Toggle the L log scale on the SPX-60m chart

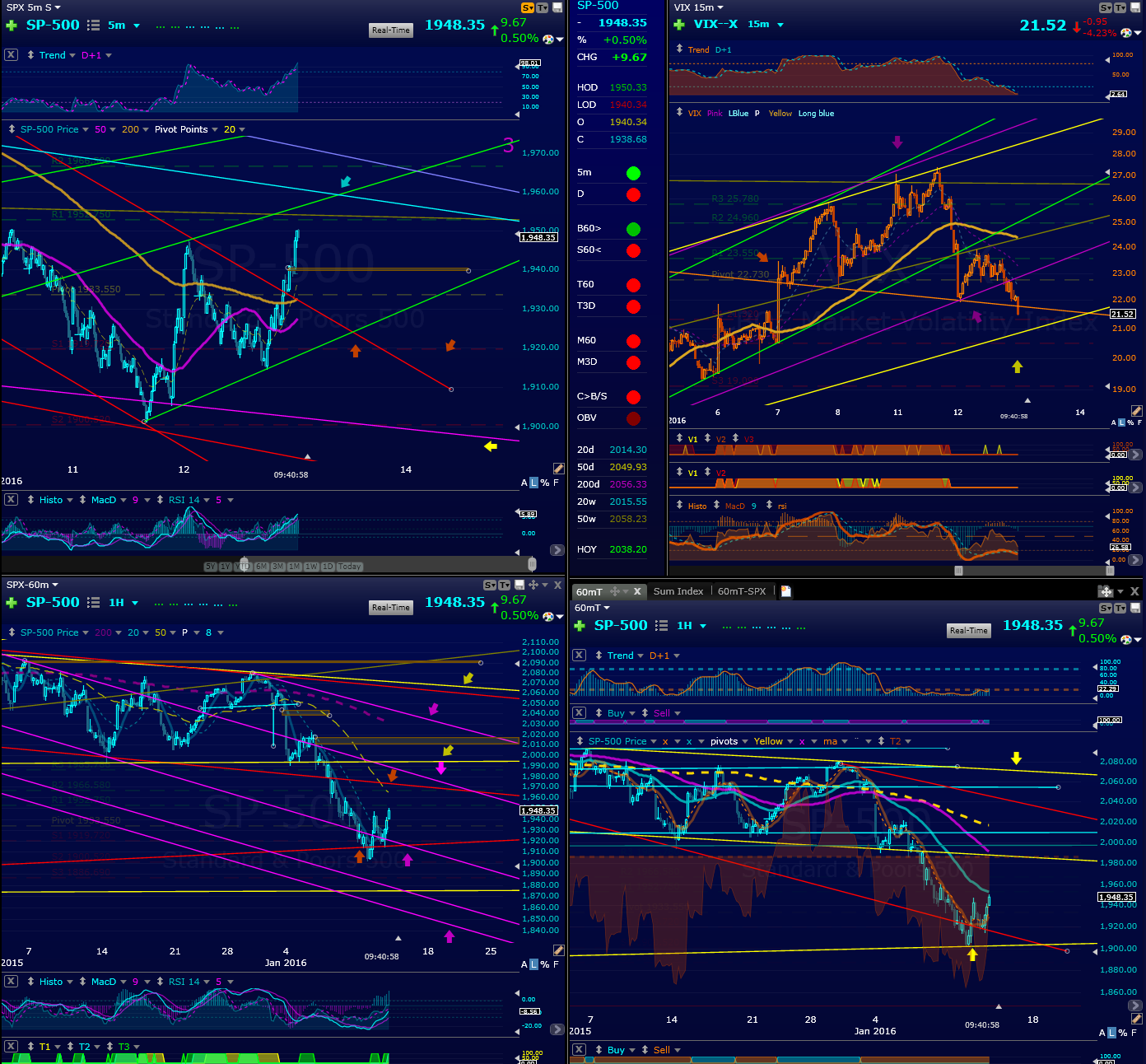point(534,964)
